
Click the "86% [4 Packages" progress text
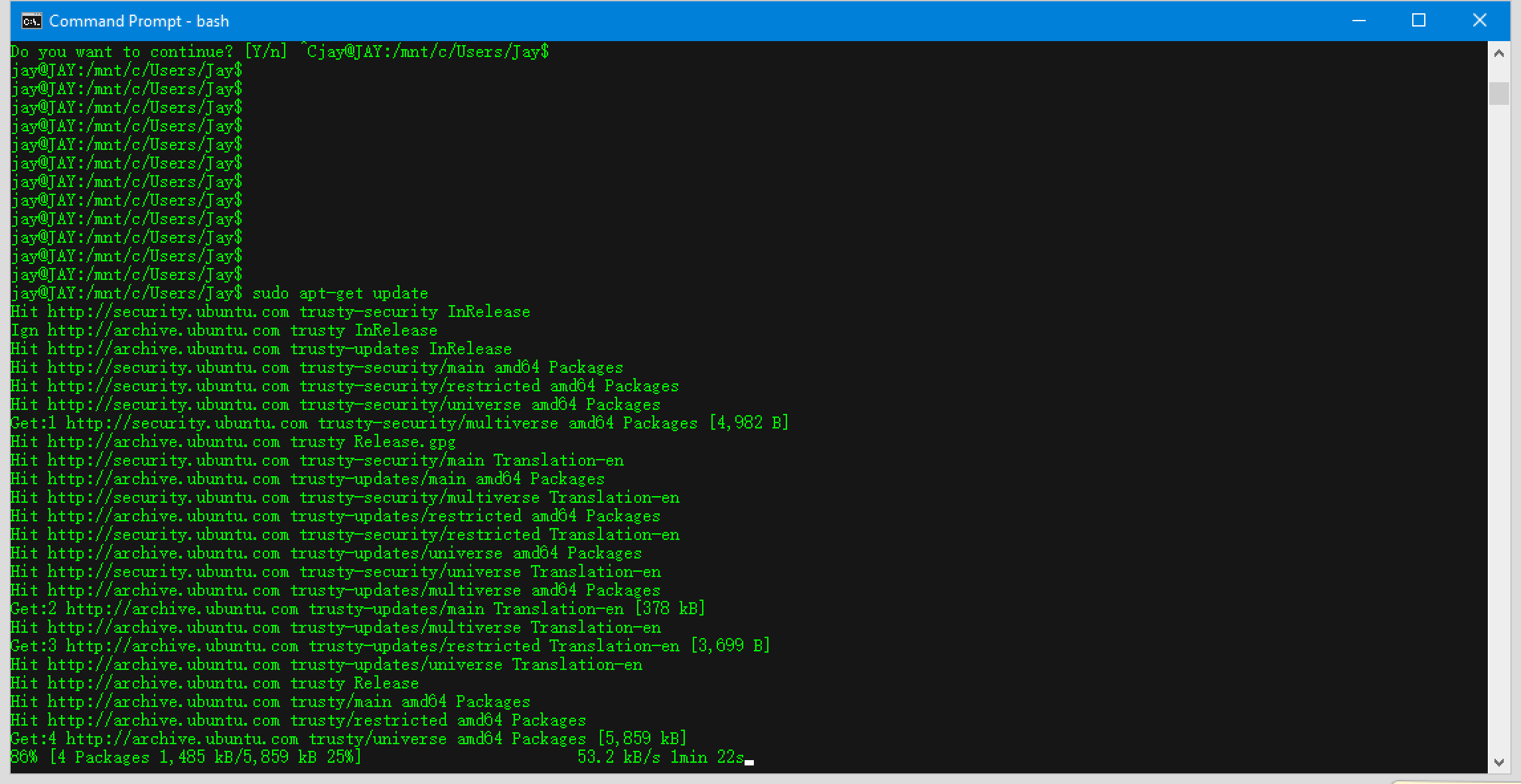(x=80, y=757)
